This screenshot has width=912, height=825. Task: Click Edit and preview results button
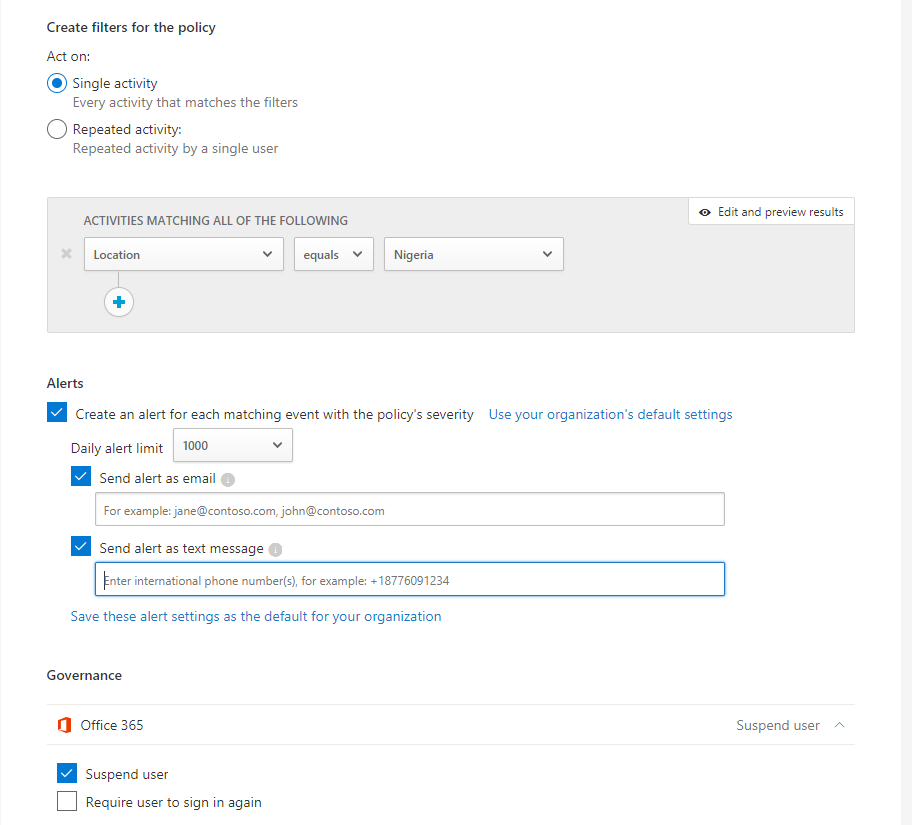pyautogui.click(x=771, y=212)
